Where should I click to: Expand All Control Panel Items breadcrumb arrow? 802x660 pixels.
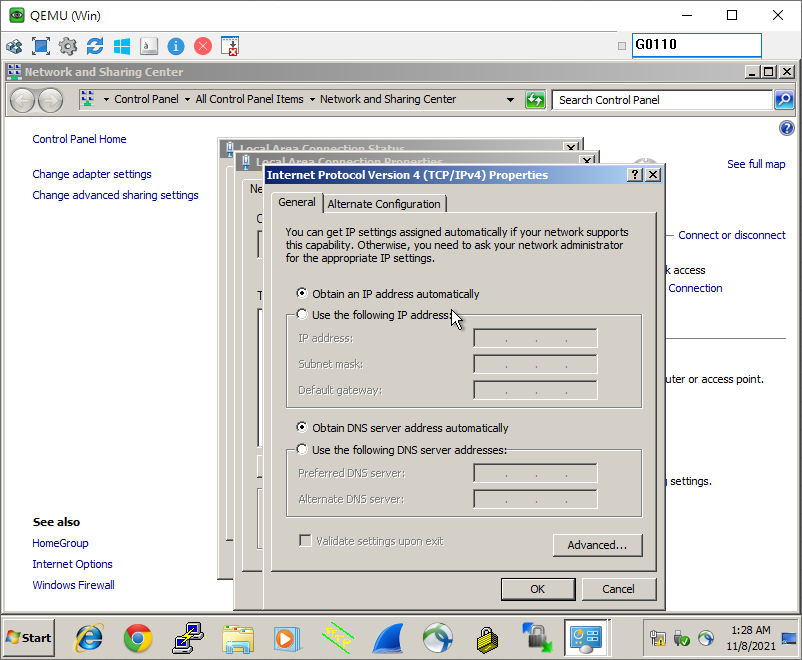(311, 100)
